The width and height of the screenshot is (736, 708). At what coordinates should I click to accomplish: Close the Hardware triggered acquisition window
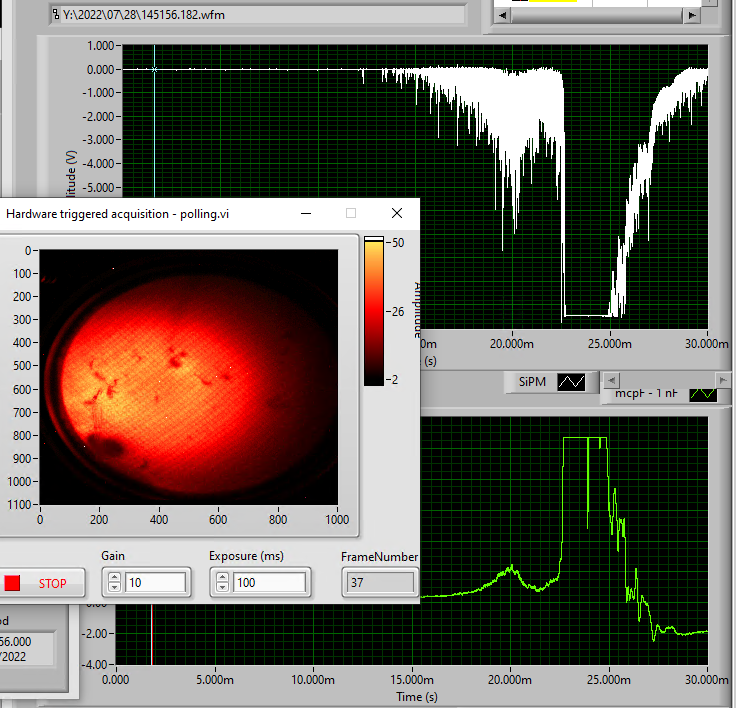coord(397,213)
